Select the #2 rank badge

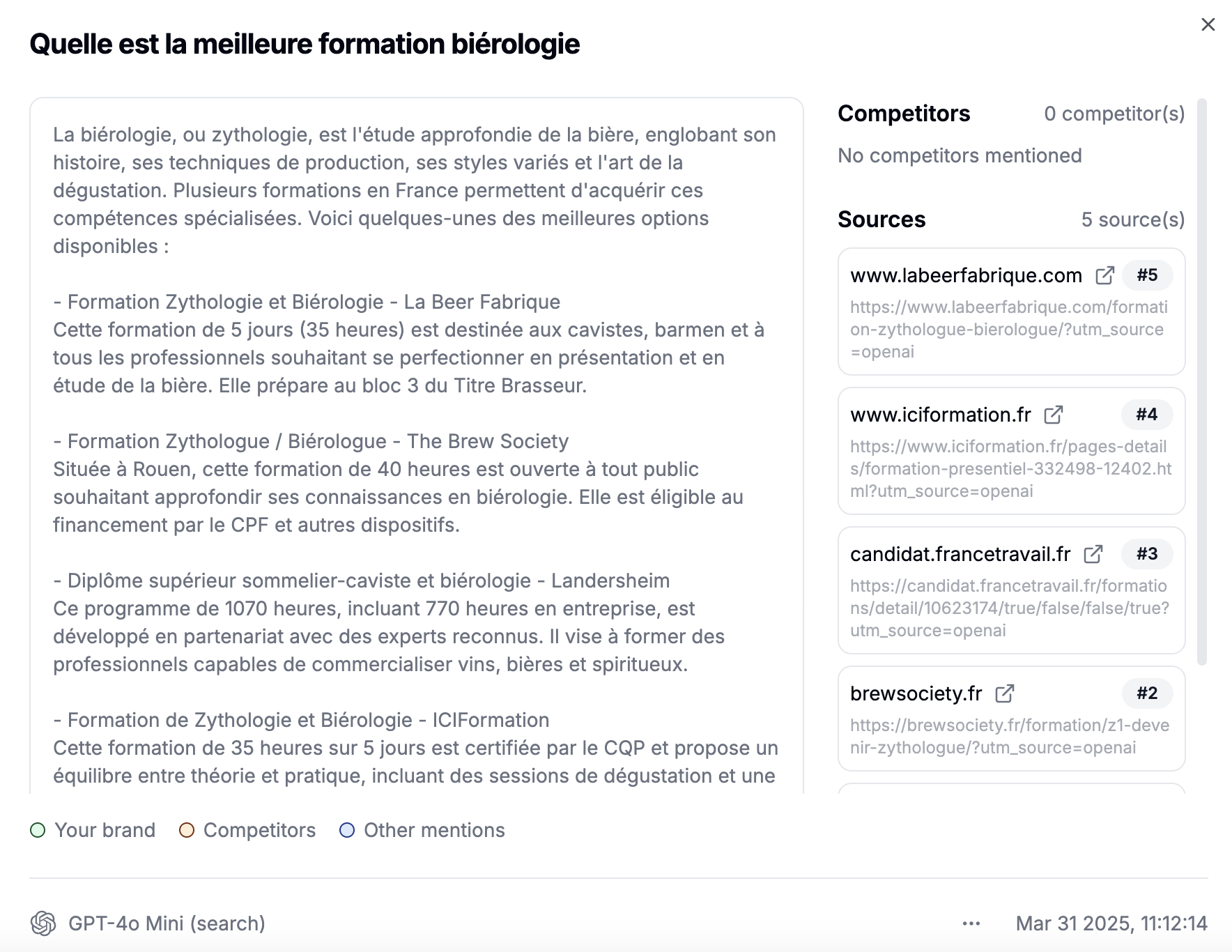(x=1147, y=693)
